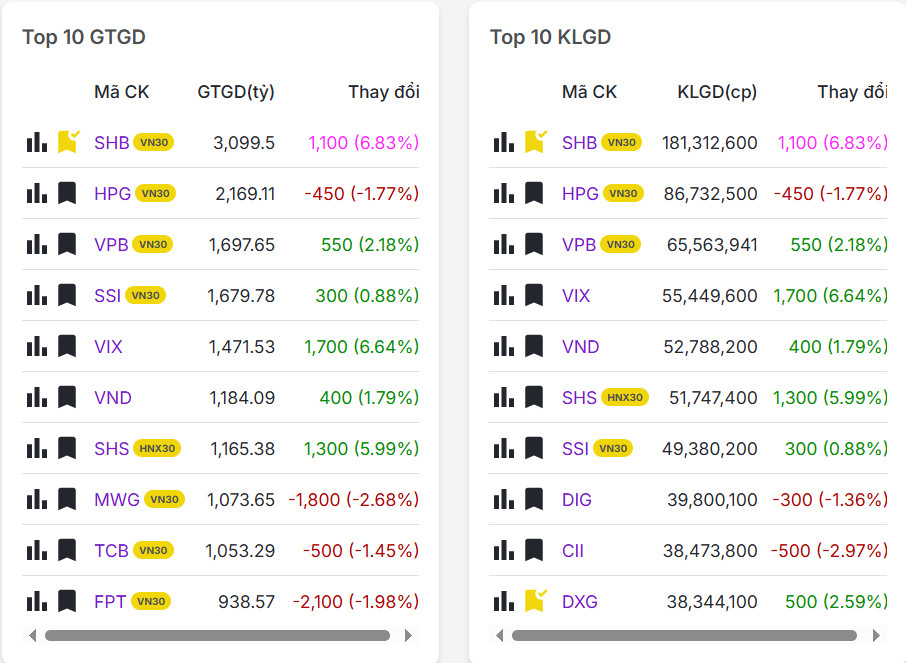Click the HNX30 badge in Top 10 KLGD
Viewport: 906px width, 663px height.
pyautogui.click(x=625, y=397)
